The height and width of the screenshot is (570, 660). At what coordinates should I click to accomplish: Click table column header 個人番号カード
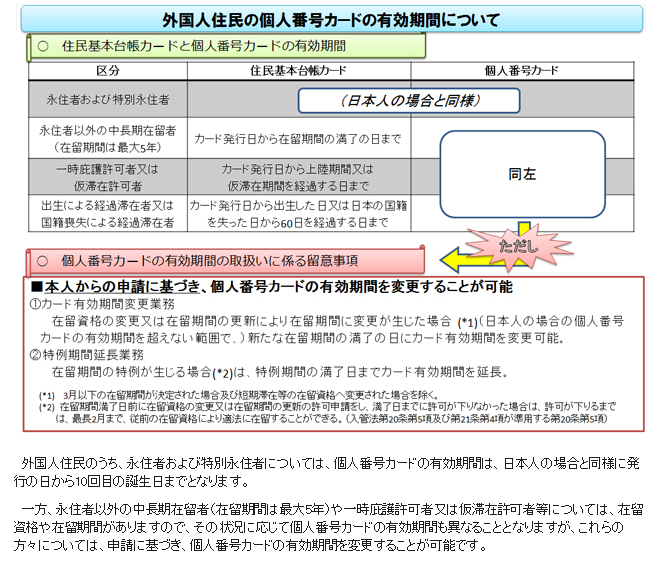(x=522, y=71)
